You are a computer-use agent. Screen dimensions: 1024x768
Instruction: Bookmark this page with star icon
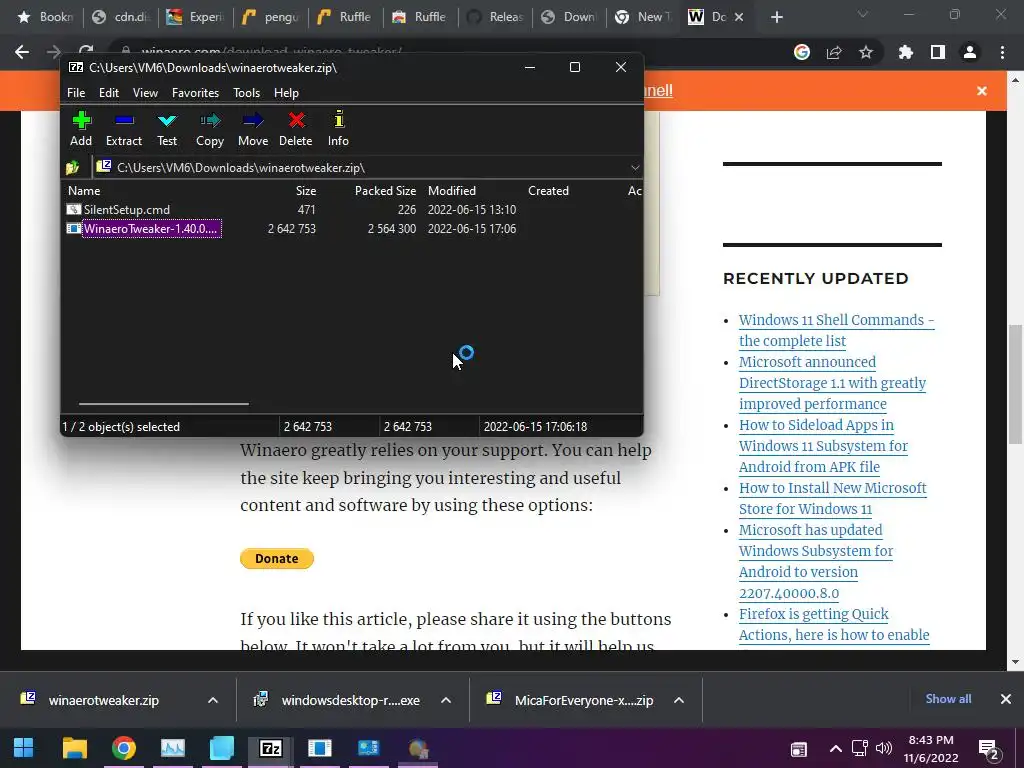pyautogui.click(x=866, y=52)
